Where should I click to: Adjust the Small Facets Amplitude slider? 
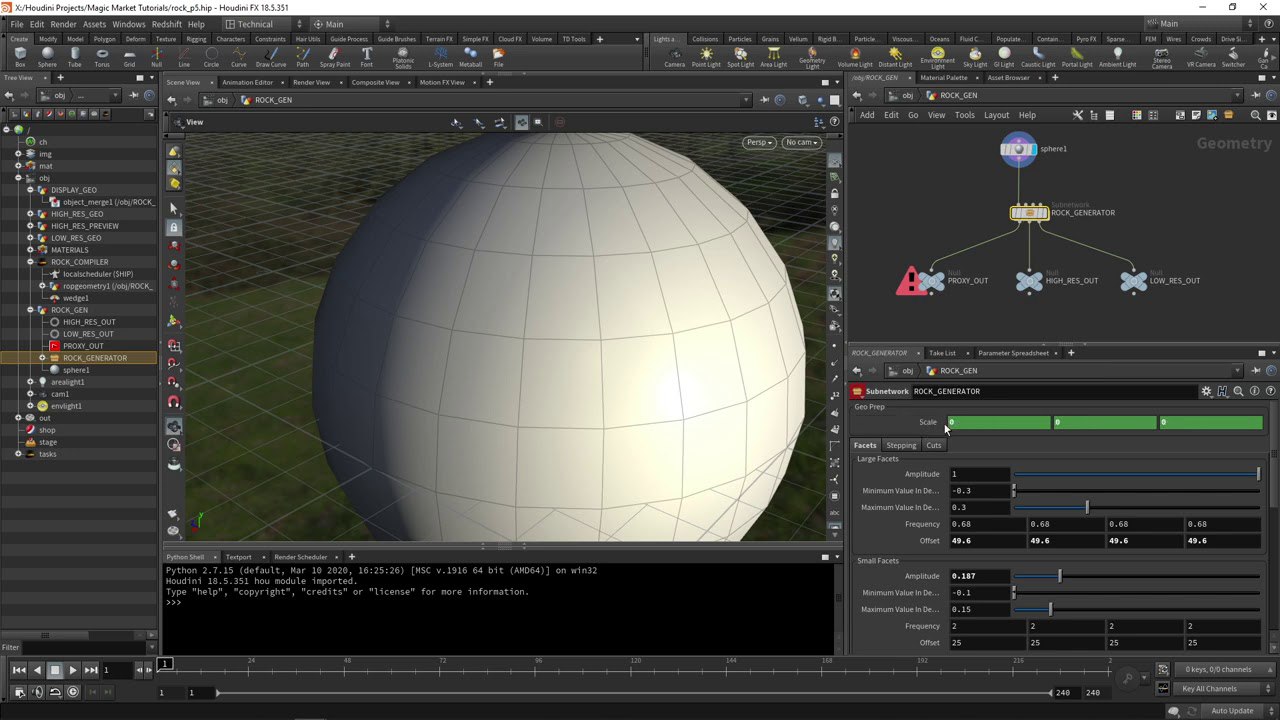click(1060, 576)
